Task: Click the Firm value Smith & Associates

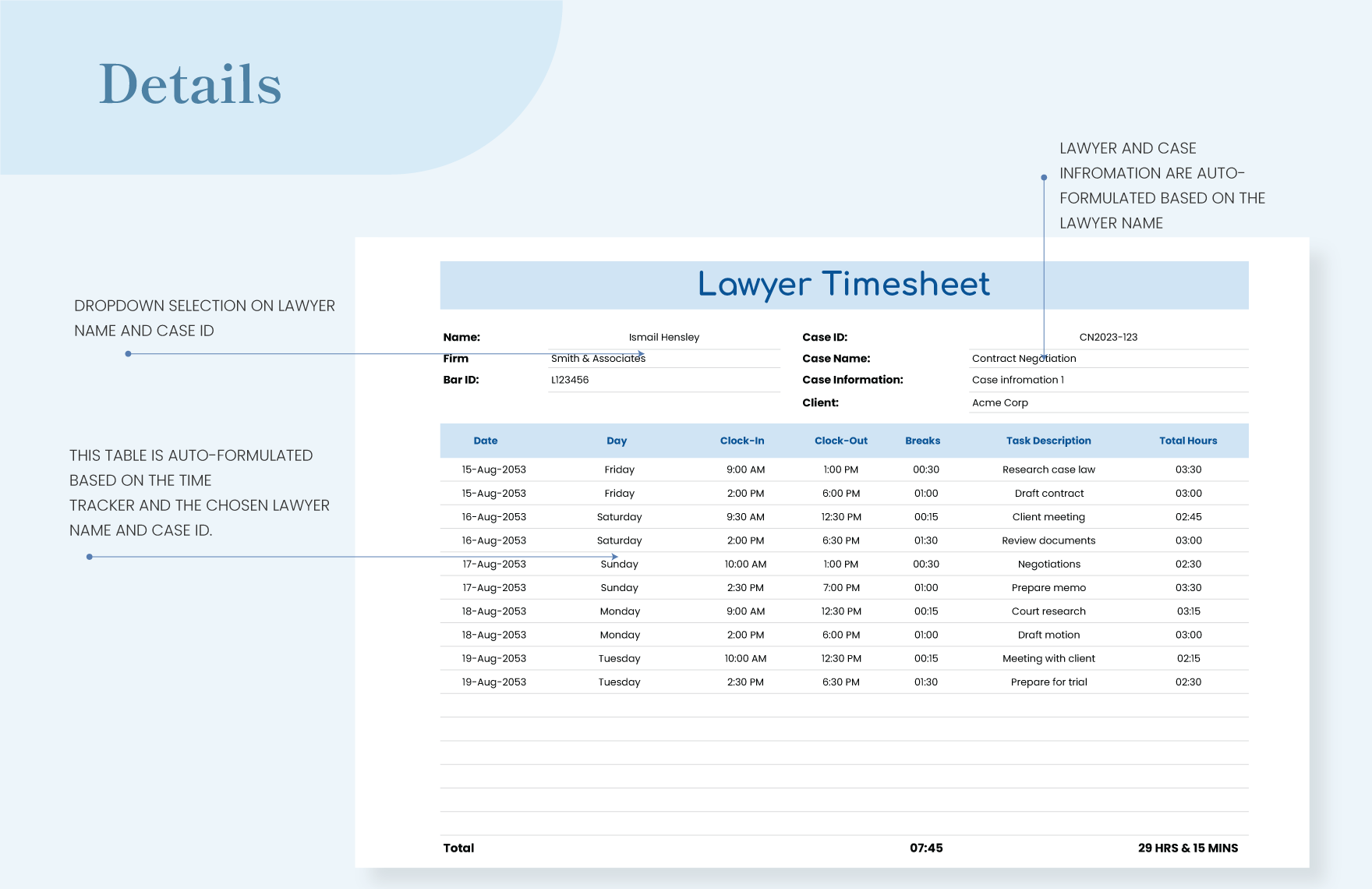Action: pyautogui.click(x=598, y=358)
